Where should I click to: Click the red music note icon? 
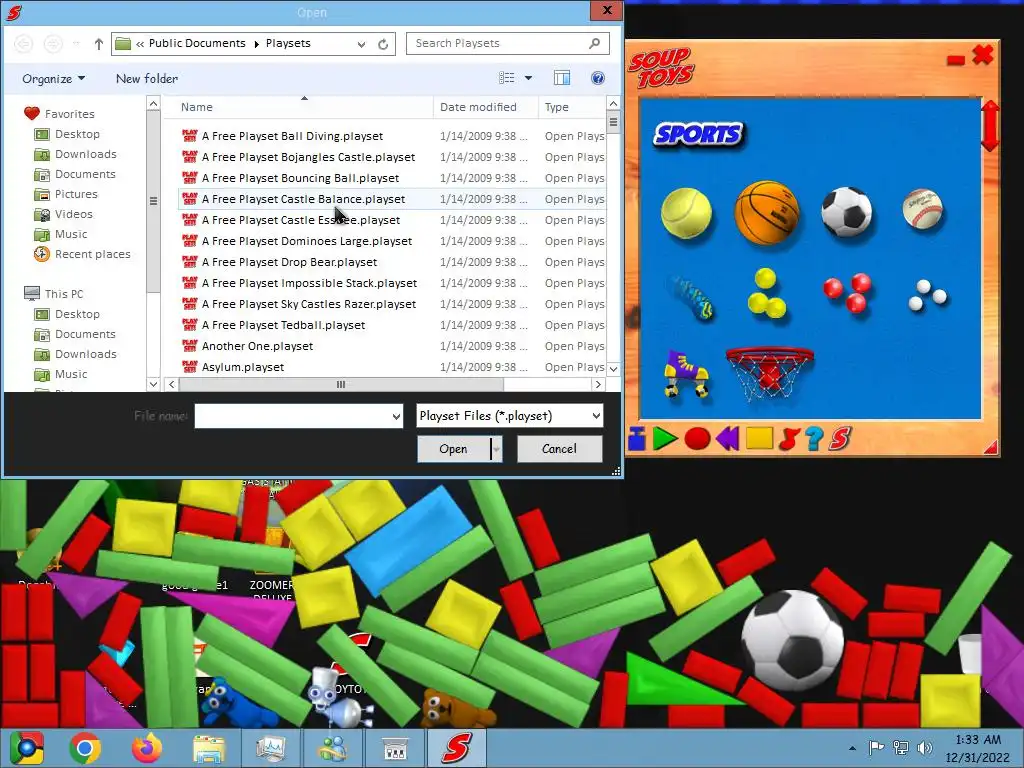[x=789, y=439]
